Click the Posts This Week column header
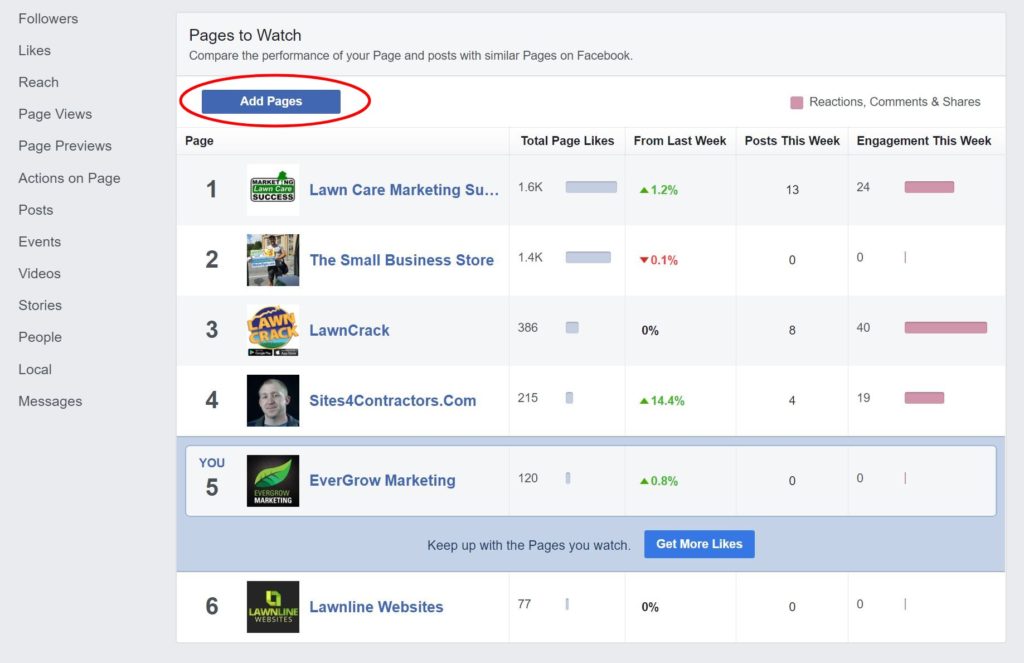 [x=792, y=141]
